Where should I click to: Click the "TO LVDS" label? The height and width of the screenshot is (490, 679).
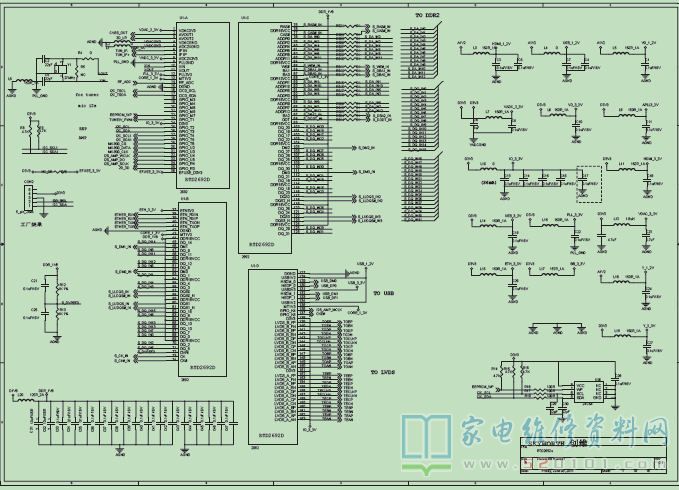pos(384,372)
